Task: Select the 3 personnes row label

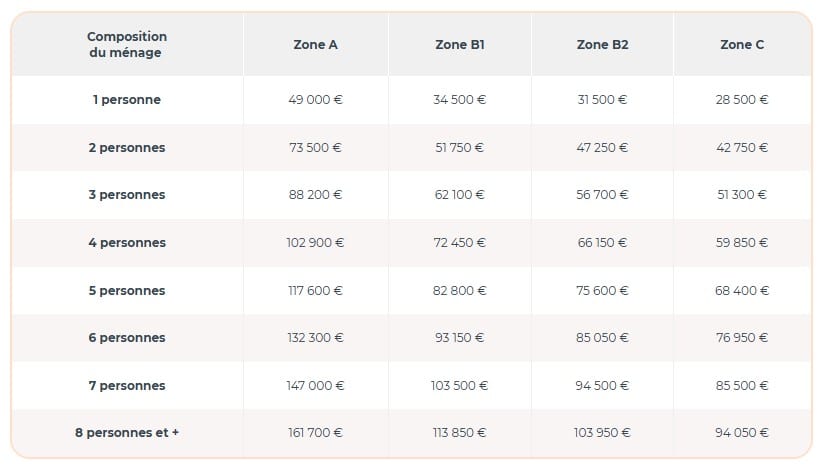Action: (x=126, y=195)
